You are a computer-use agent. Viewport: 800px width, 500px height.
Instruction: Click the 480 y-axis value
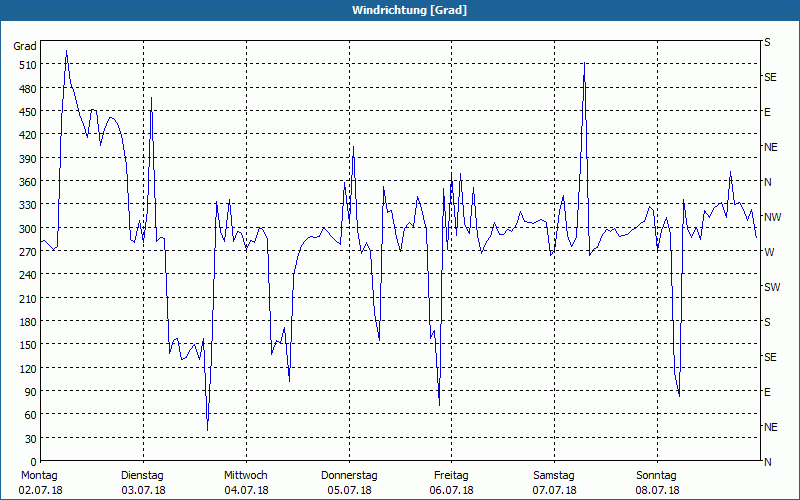pos(28,89)
